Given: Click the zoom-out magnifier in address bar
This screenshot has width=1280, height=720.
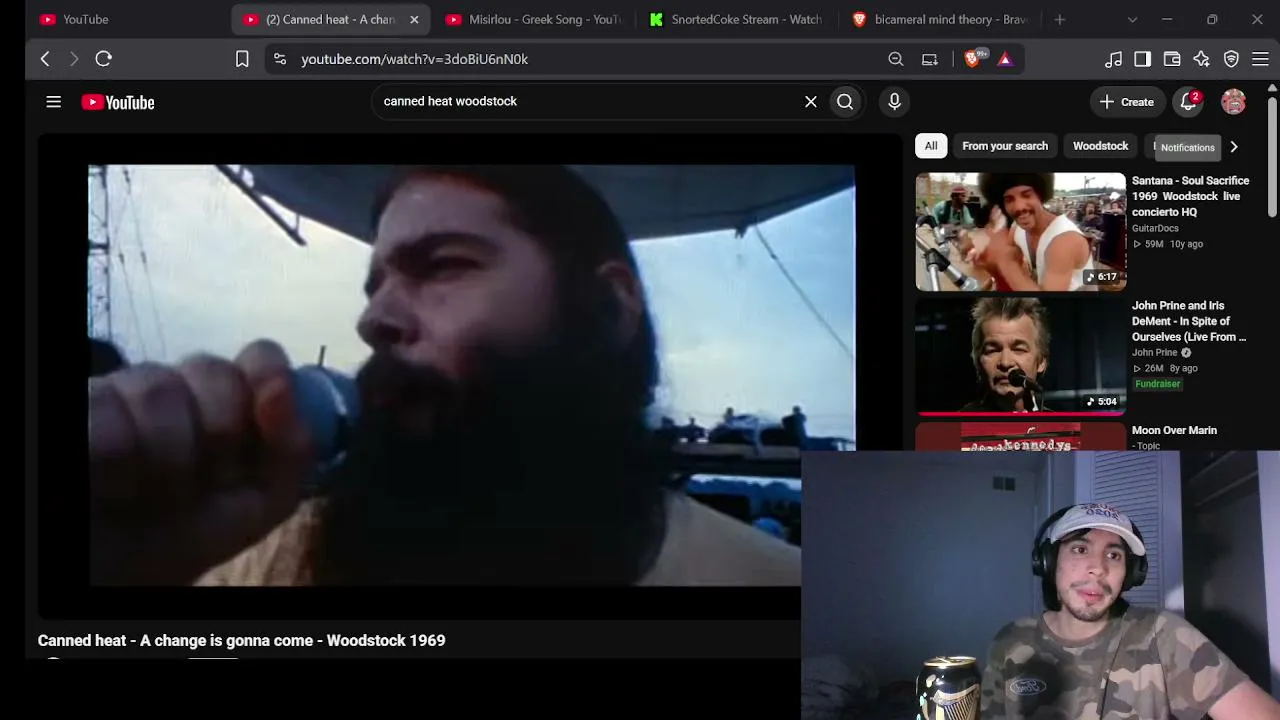Looking at the screenshot, I should click(896, 59).
